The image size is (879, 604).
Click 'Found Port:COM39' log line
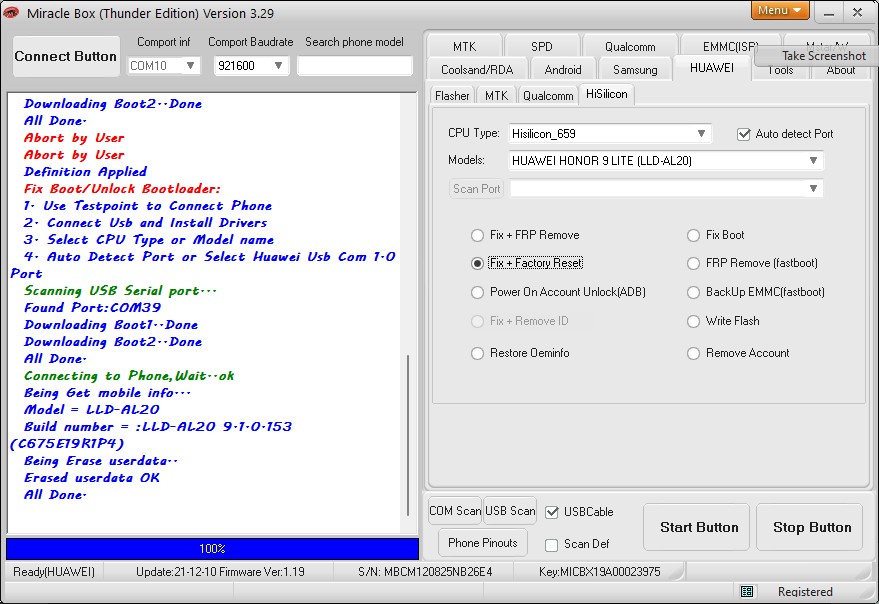coord(92,308)
